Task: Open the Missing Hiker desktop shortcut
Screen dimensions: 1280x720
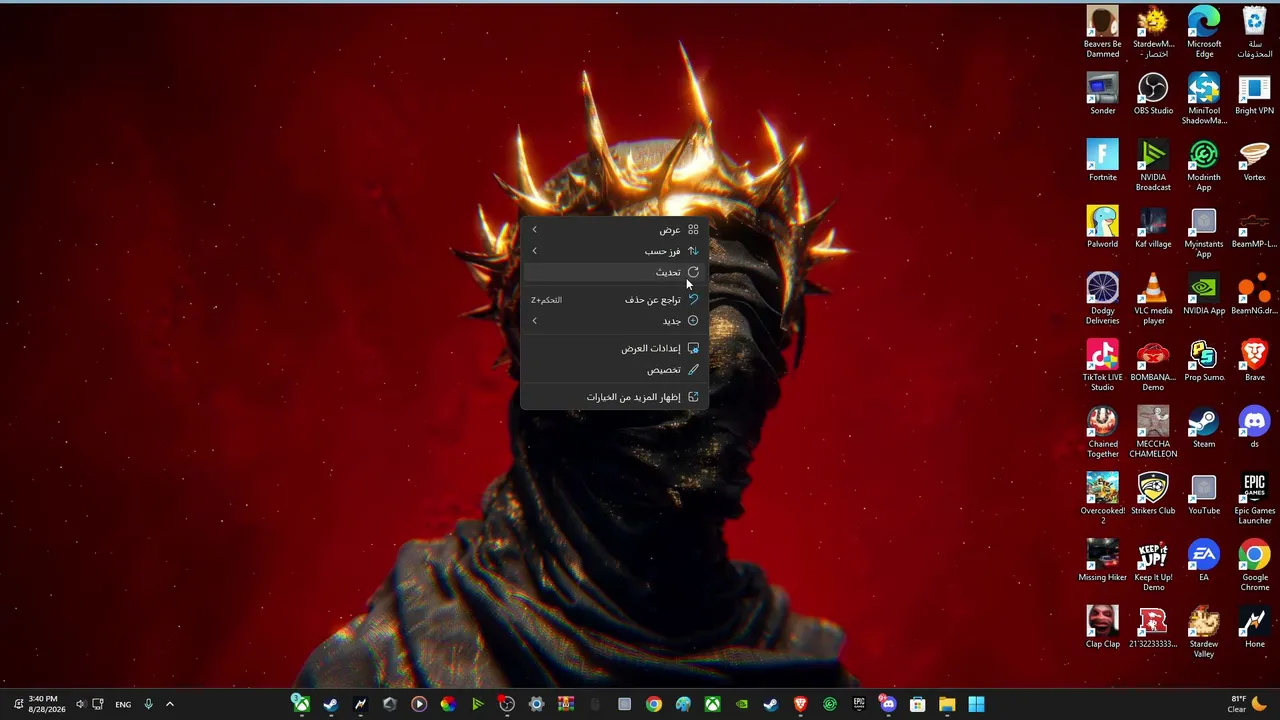Action: (1103, 561)
